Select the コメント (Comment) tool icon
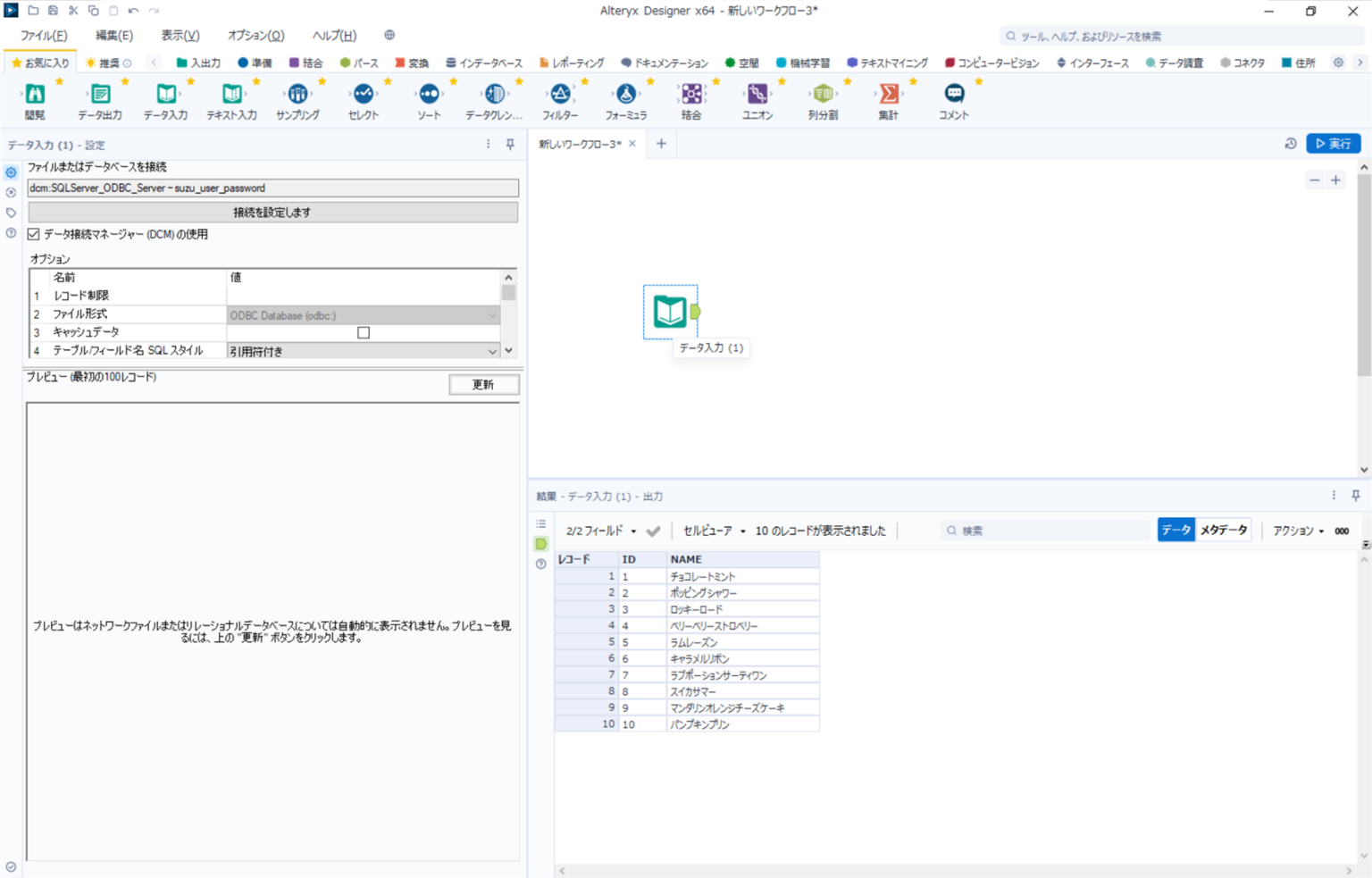The height and width of the screenshot is (878, 1372). pos(952,93)
